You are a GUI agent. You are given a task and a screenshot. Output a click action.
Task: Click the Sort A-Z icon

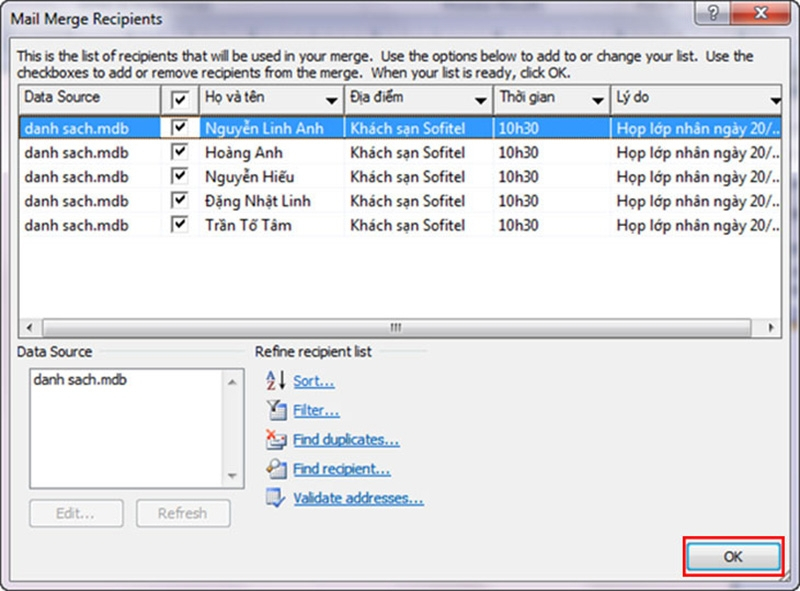click(x=275, y=381)
